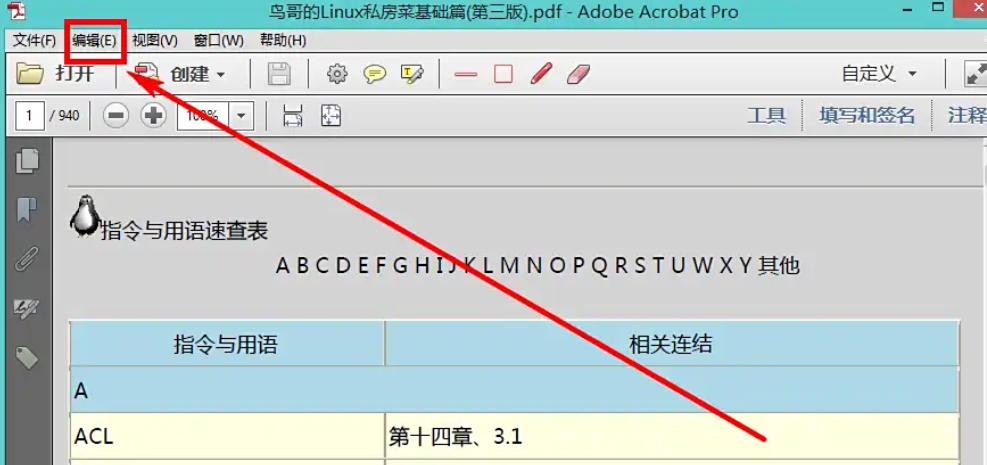Click the 第十四章、3.1 link cell
987x465 pixels.
tap(672, 435)
